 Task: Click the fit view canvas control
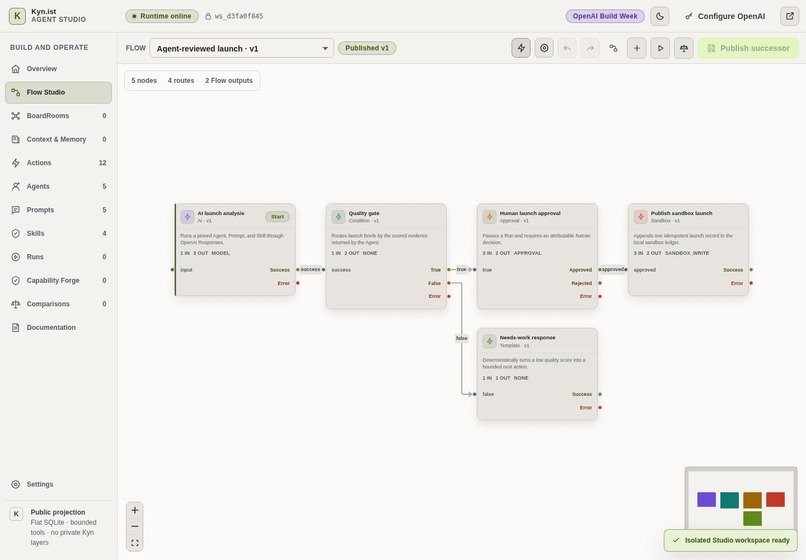click(x=135, y=543)
